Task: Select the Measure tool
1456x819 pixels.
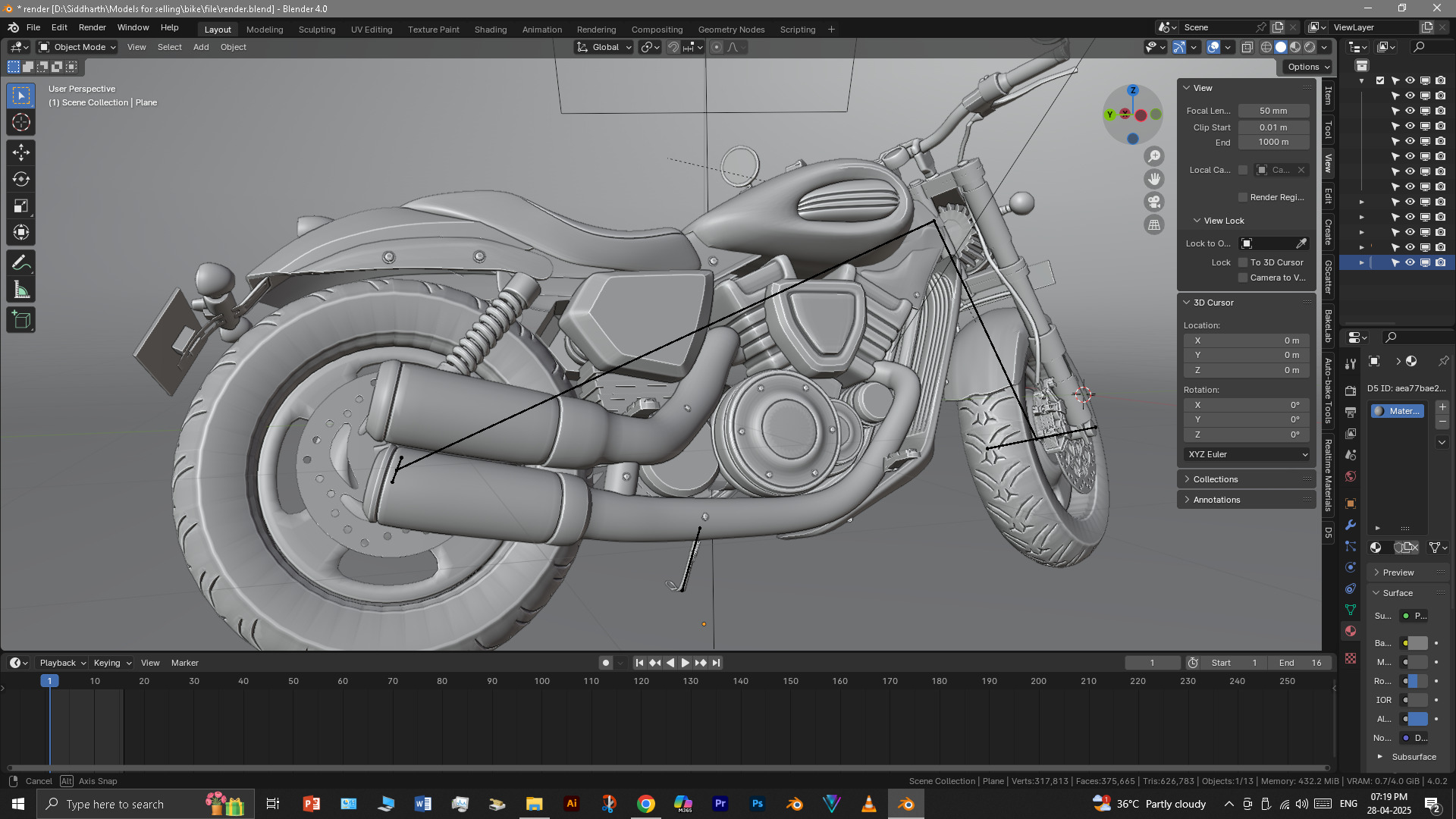Action: tap(21, 290)
